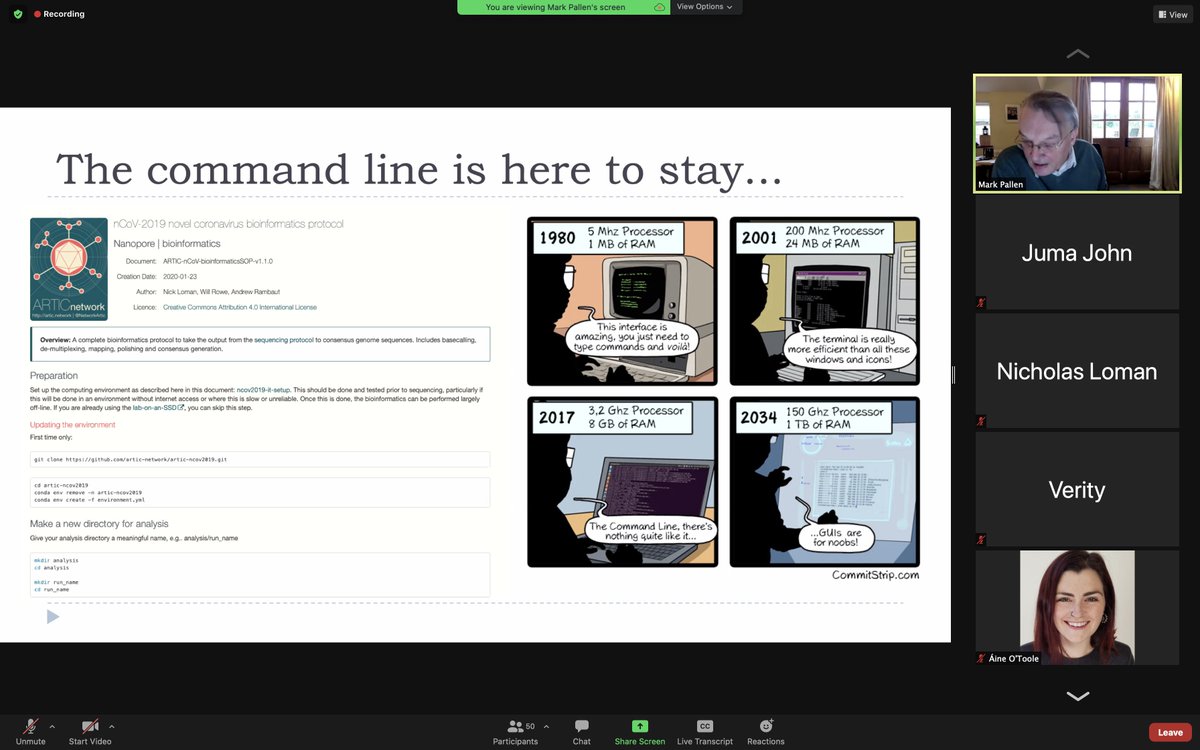Click the cloud icon in sharing banner
This screenshot has height=750, width=1200.
tap(659, 7)
